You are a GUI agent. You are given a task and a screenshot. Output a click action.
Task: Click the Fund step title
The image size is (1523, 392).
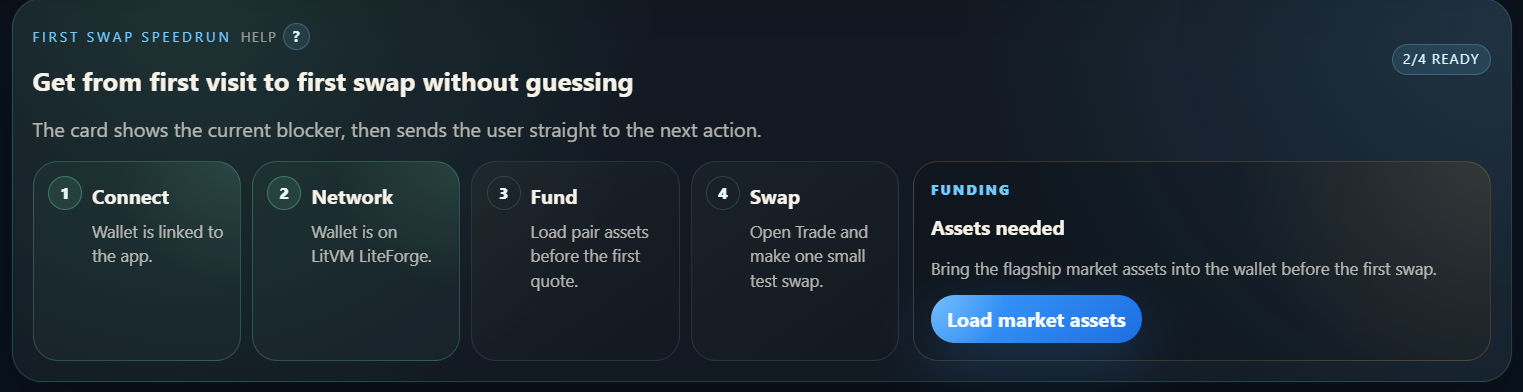click(x=554, y=197)
